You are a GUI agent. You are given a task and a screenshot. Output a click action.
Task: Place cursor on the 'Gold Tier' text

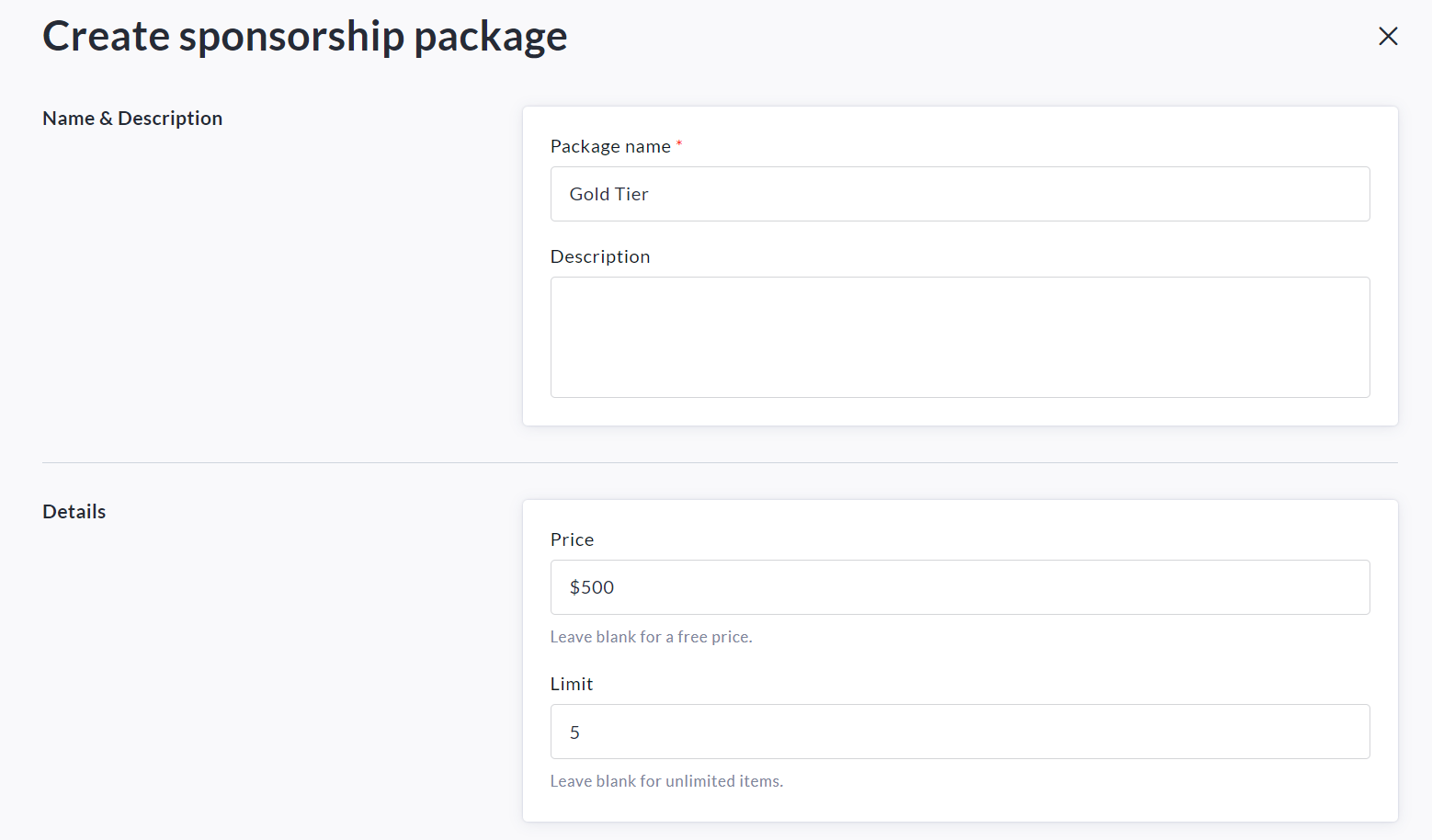[608, 194]
